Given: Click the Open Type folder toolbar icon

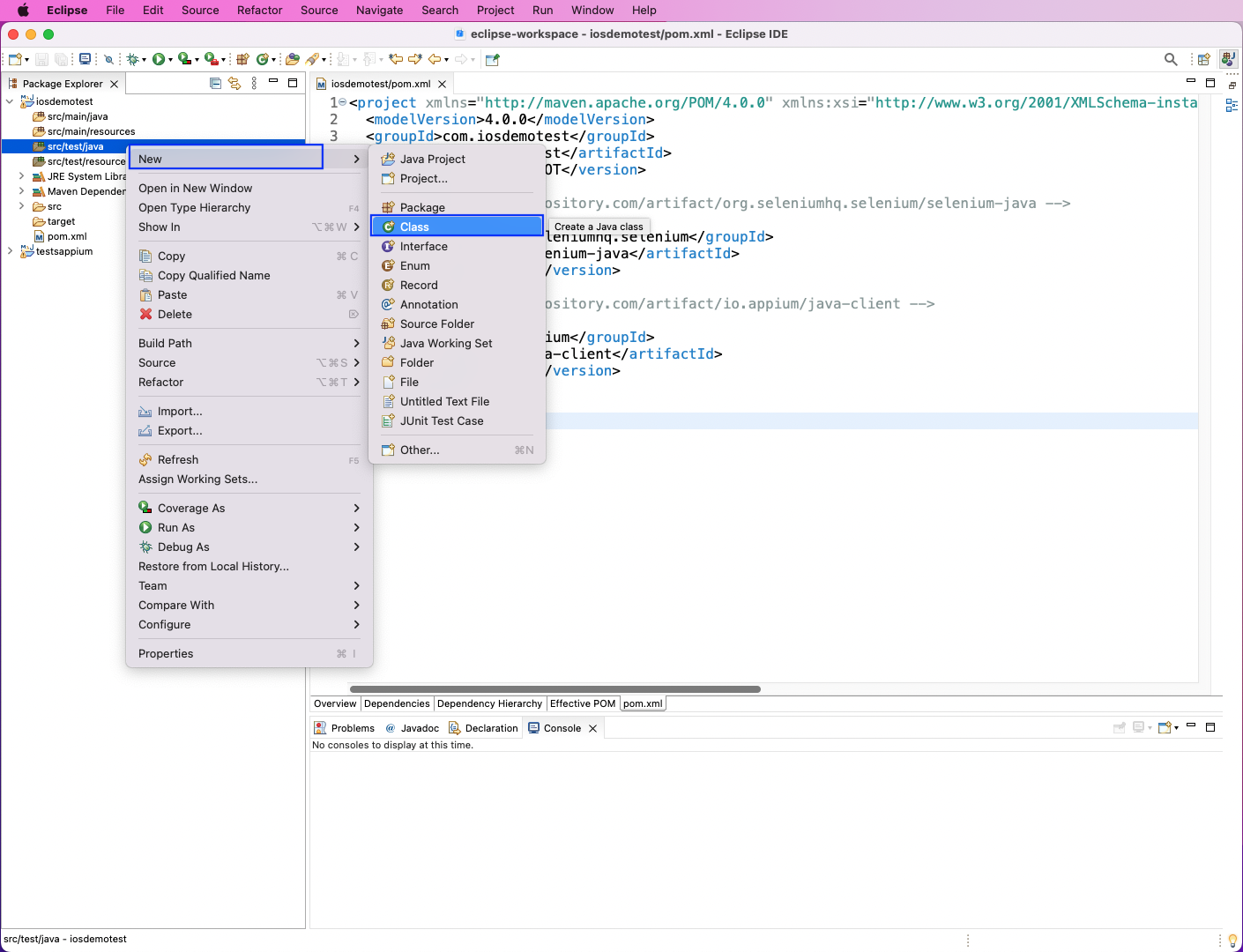Looking at the screenshot, I should (292, 60).
